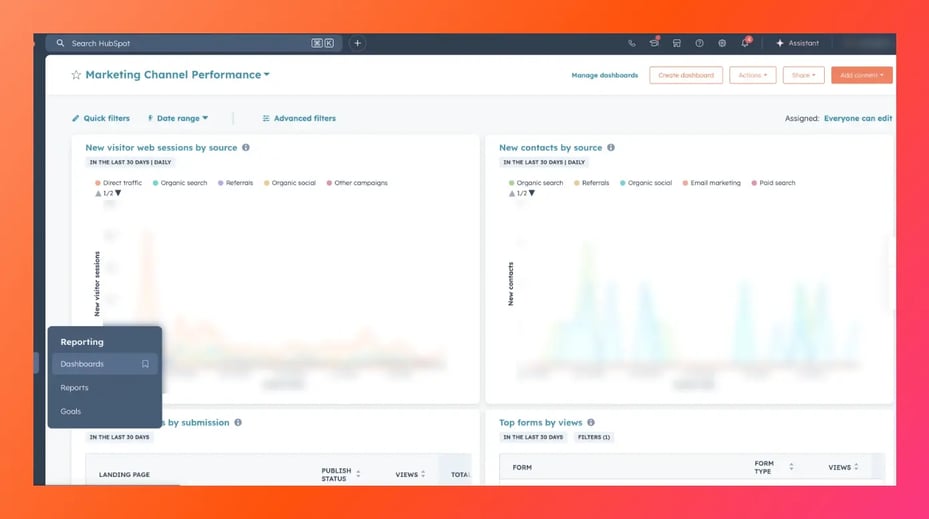Click info icon beside New contacts by source
Viewport: 929px width, 519px height.
[x=611, y=148]
